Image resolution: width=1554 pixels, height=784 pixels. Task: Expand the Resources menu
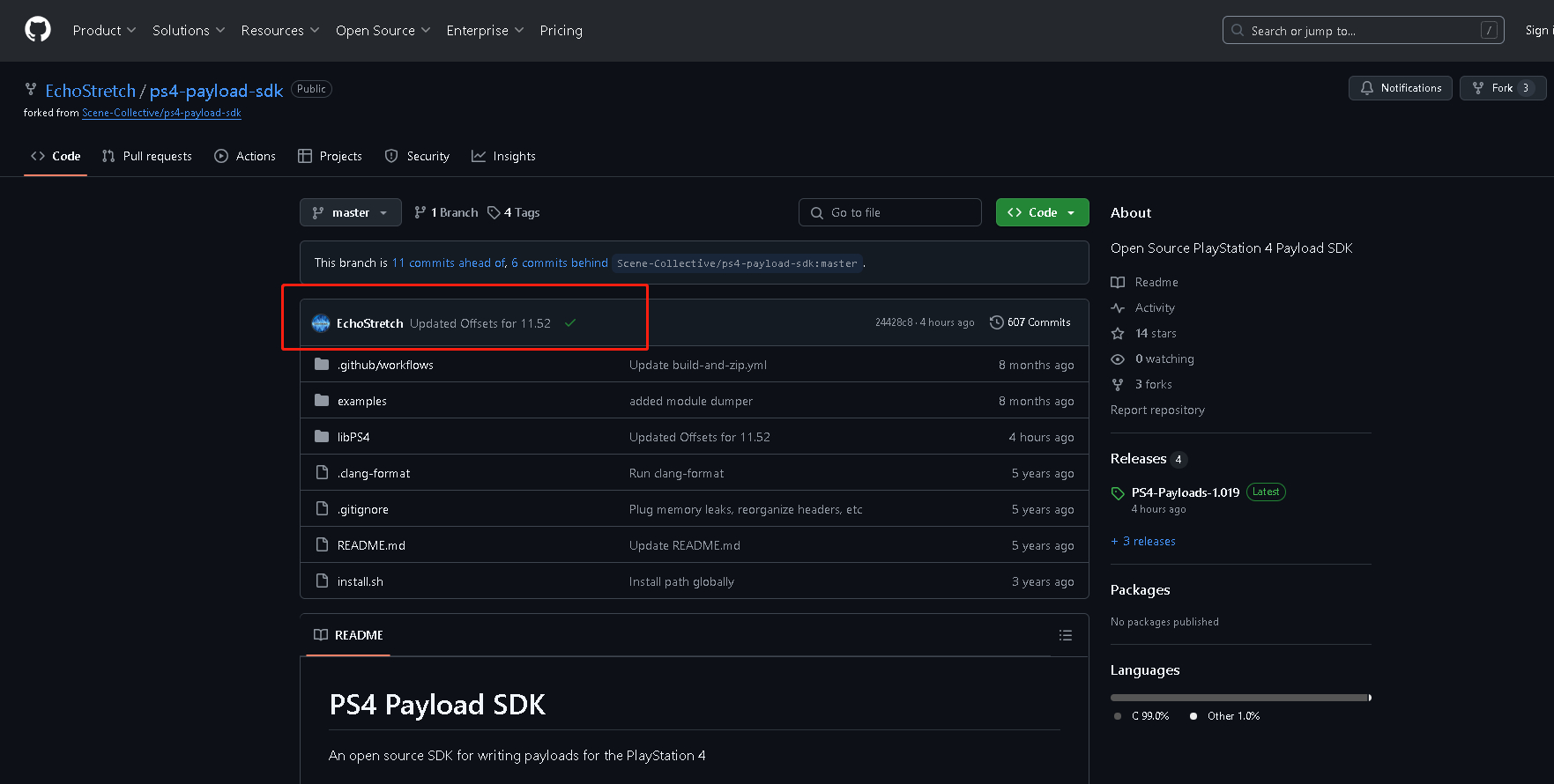280,30
